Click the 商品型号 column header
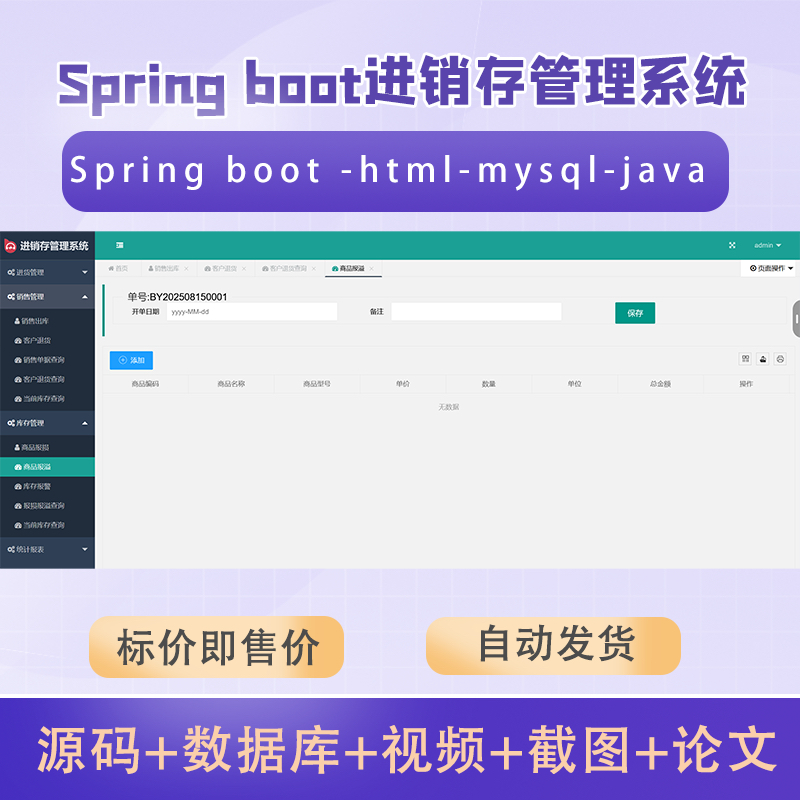Screen dimensions: 800x800 pos(317,384)
